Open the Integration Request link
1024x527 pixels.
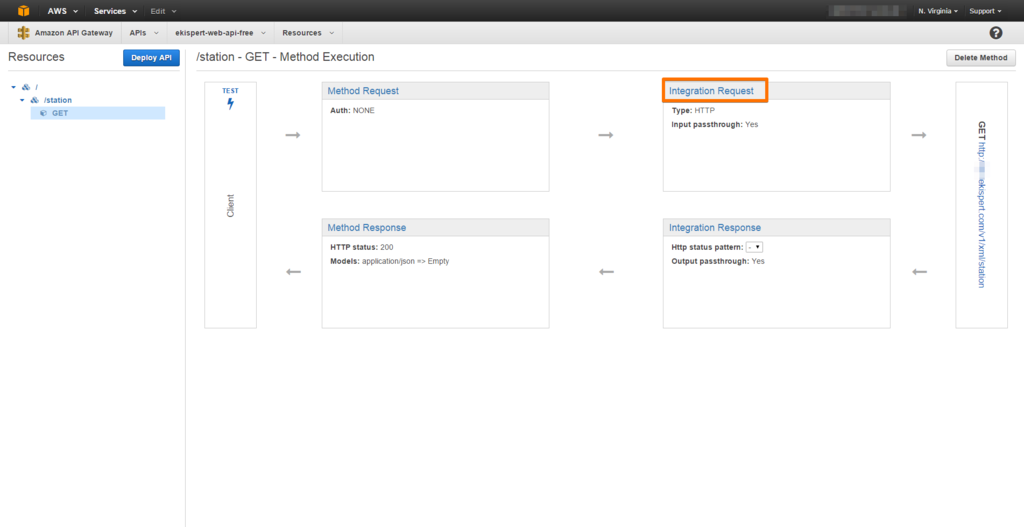point(711,91)
